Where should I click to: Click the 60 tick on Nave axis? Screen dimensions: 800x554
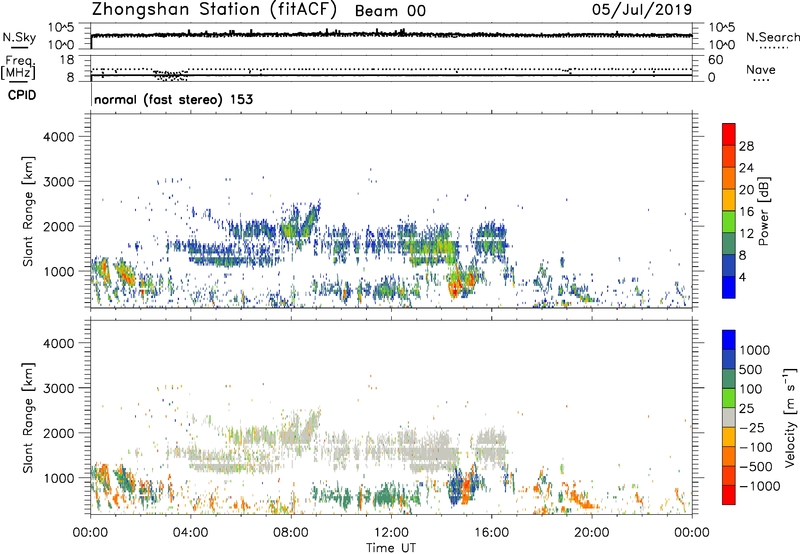[x=716, y=60]
